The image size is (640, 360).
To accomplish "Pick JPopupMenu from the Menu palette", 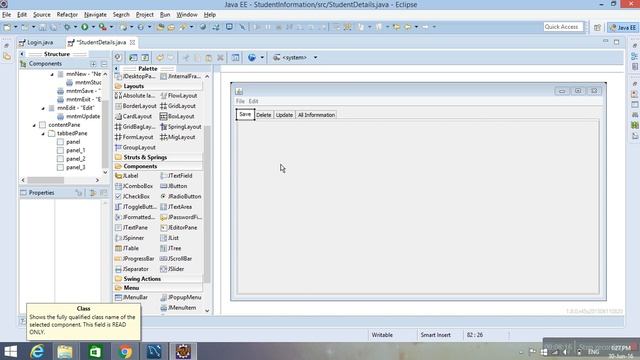I will point(181,298).
